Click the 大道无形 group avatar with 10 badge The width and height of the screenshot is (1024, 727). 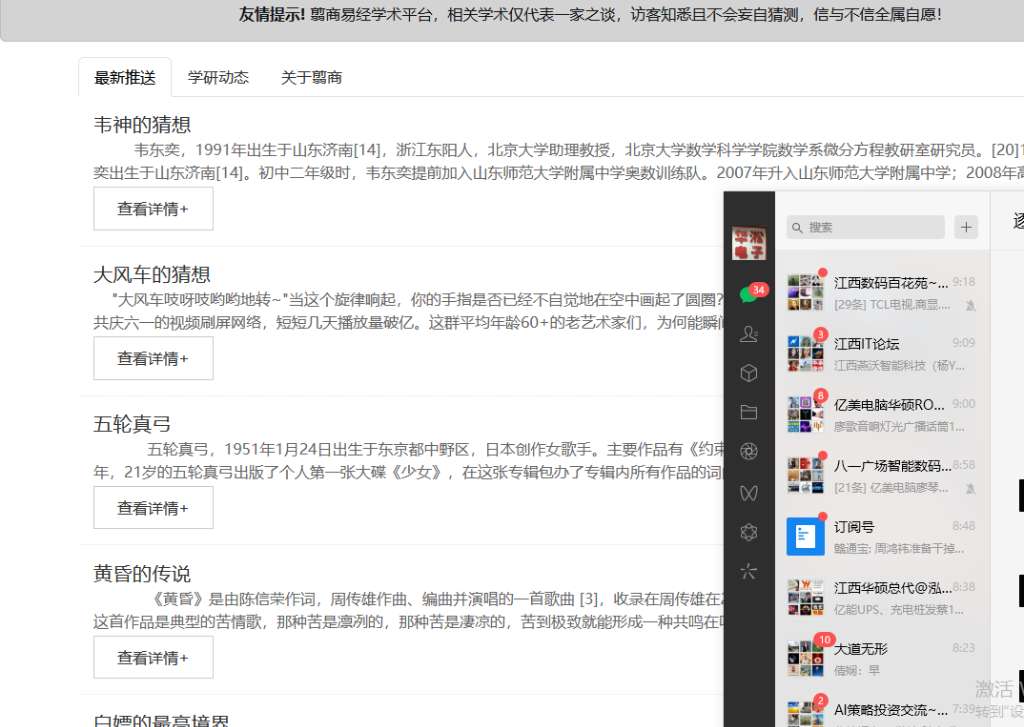(x=805, y=658)
